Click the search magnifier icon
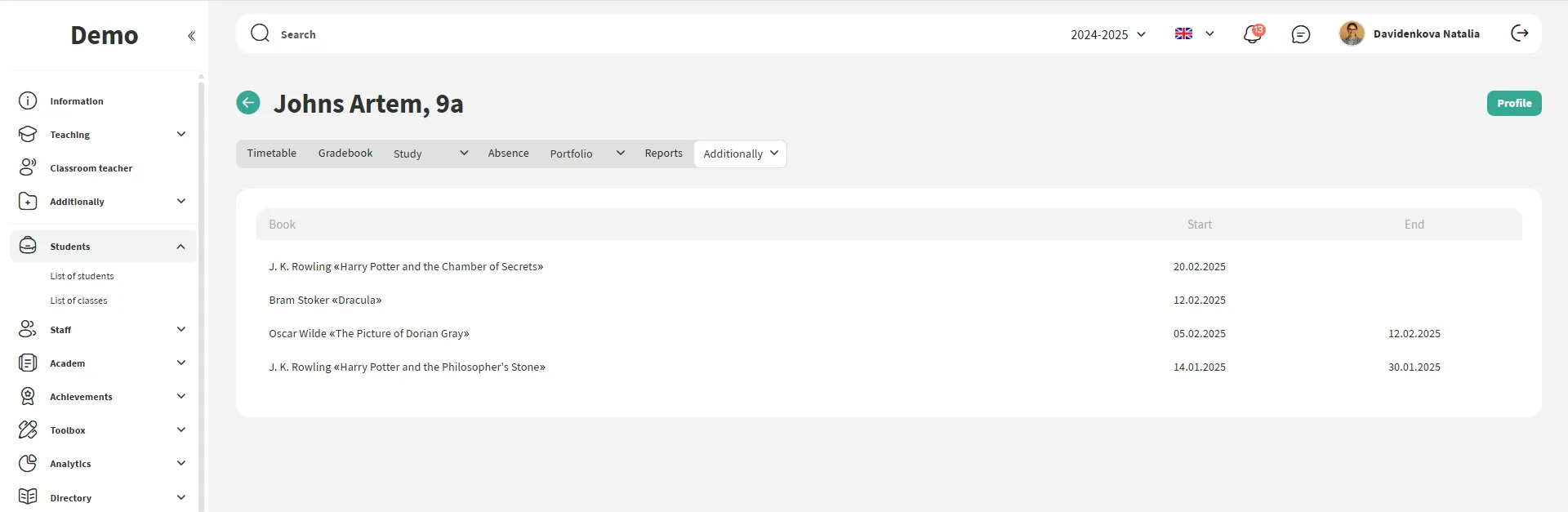1568x512 pixels. pos(260,33)
